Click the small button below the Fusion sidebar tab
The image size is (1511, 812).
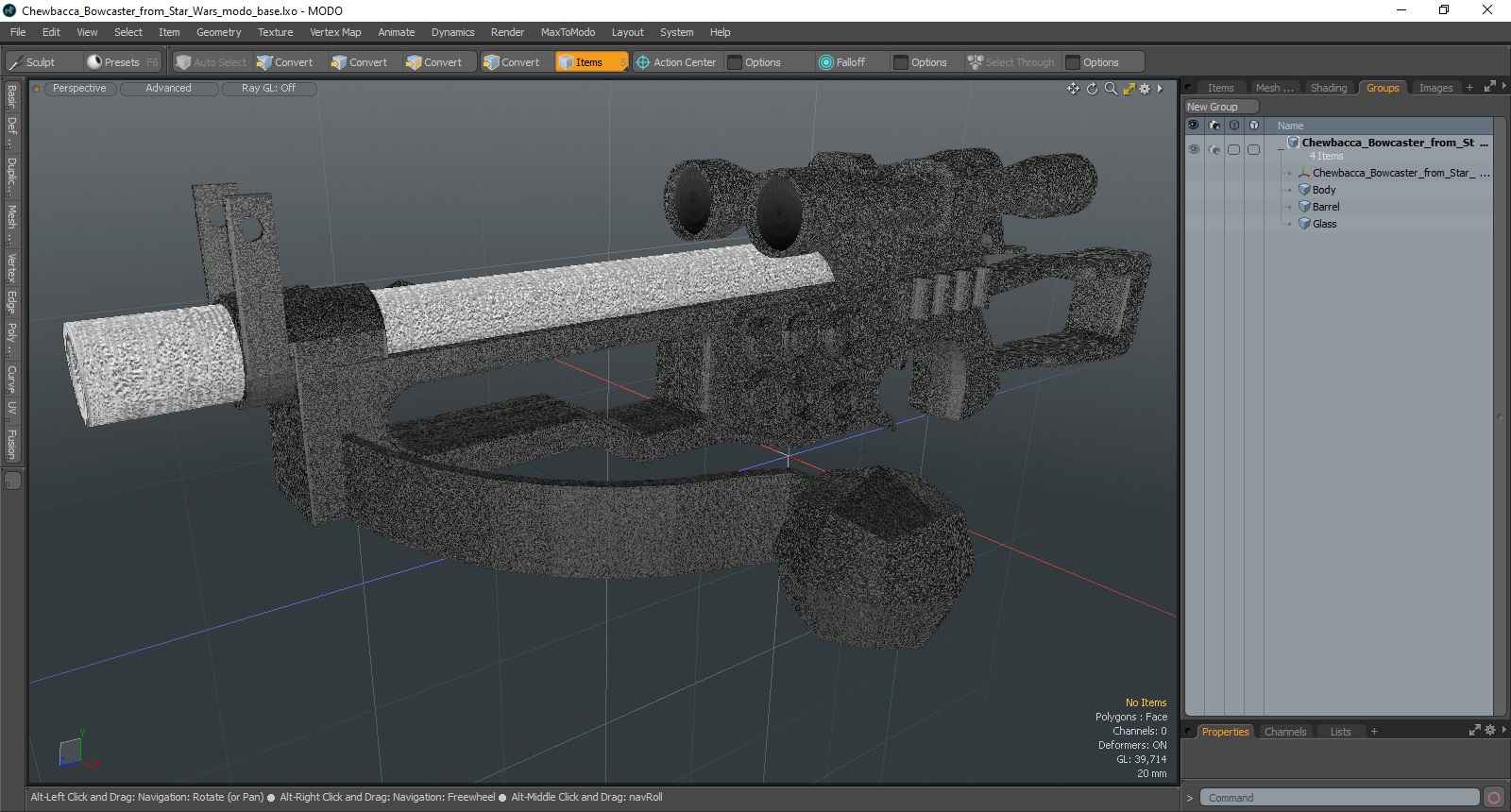(12, 482)
